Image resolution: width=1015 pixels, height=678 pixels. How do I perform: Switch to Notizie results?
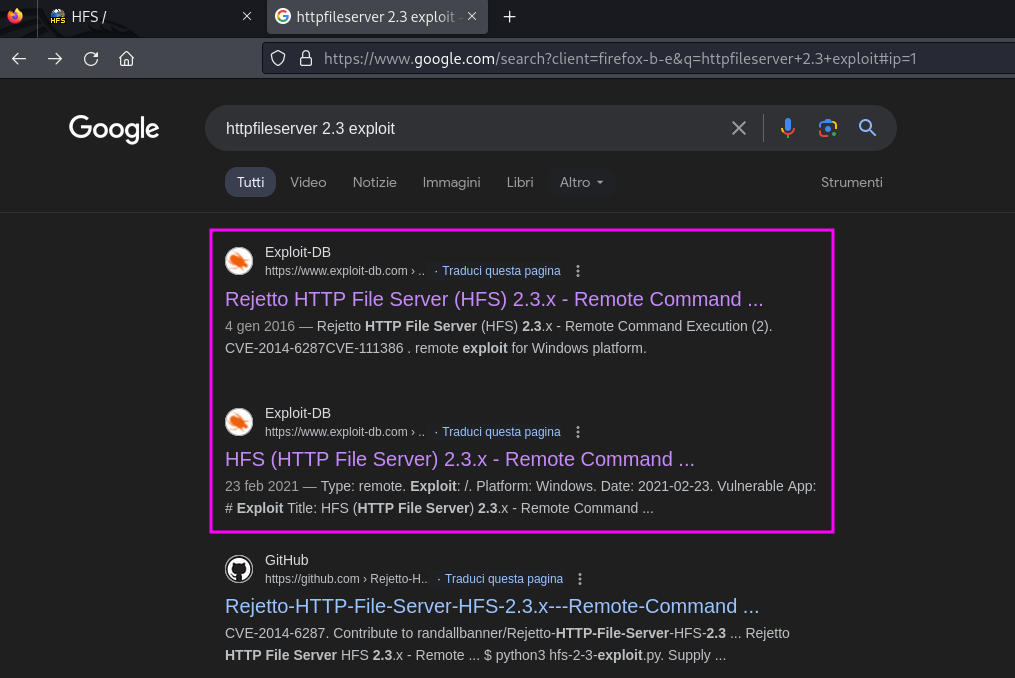[x=375, y=183]
